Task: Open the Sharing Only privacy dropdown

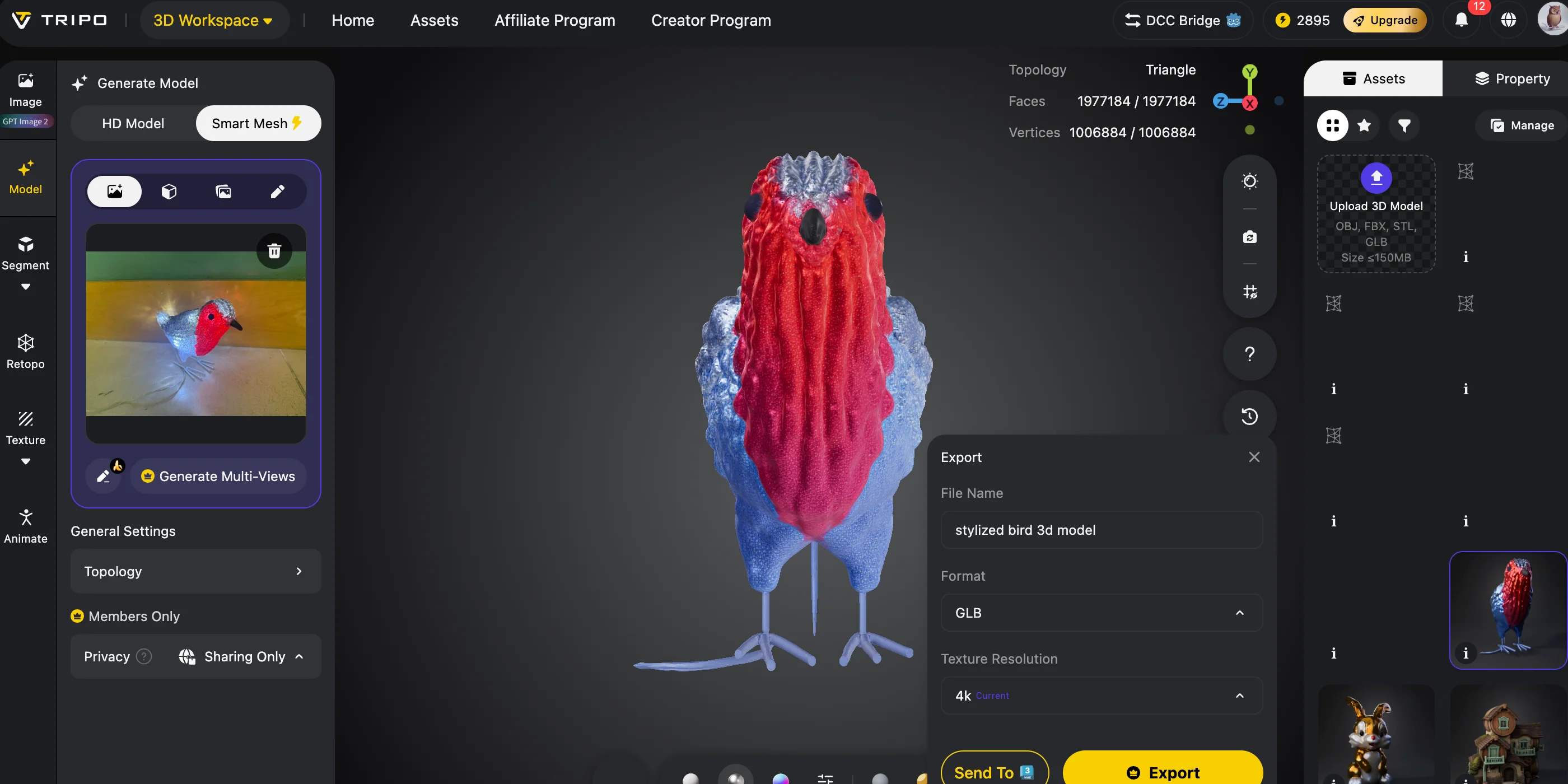Action: click(241, 656)
